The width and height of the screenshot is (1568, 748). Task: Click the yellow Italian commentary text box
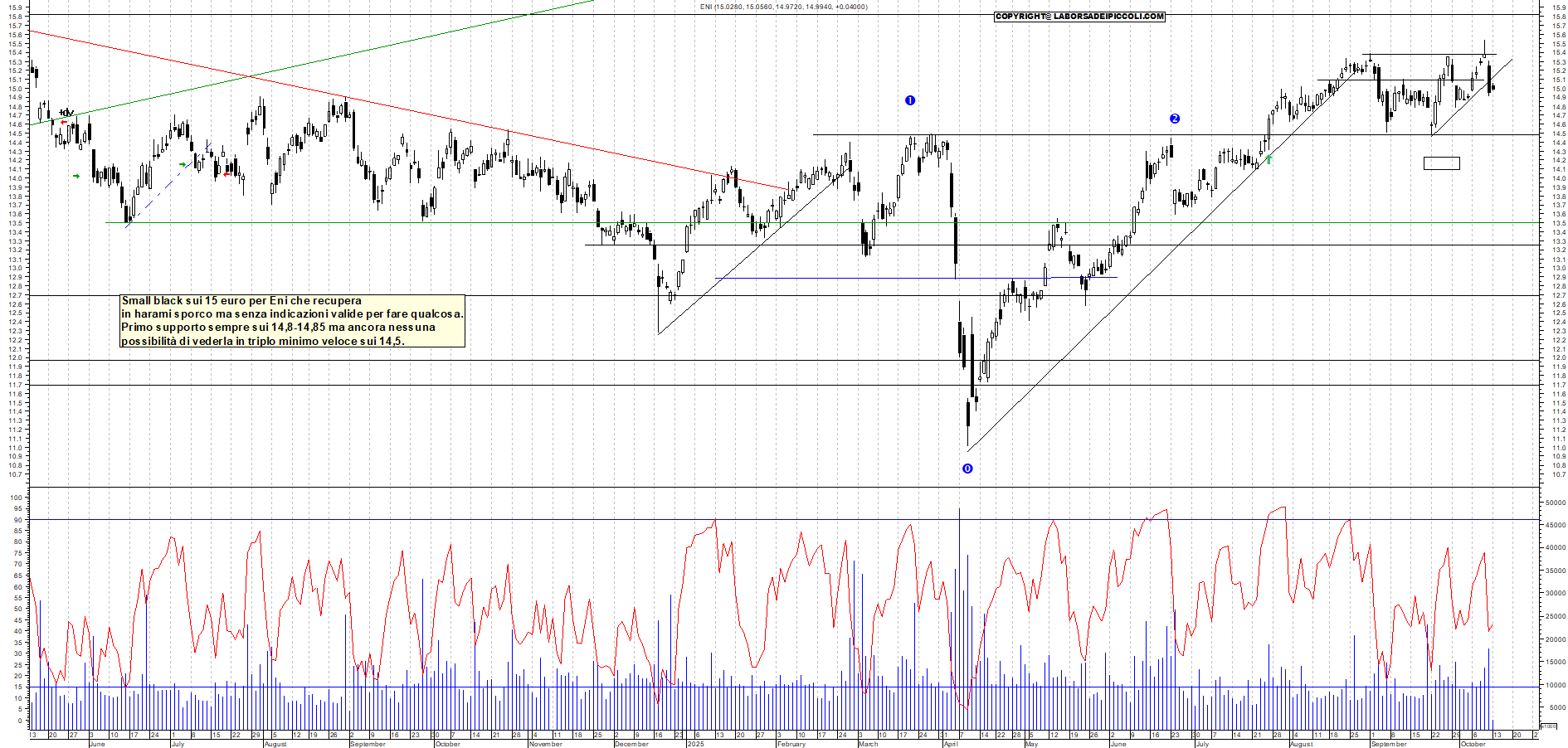click(292, 321)
